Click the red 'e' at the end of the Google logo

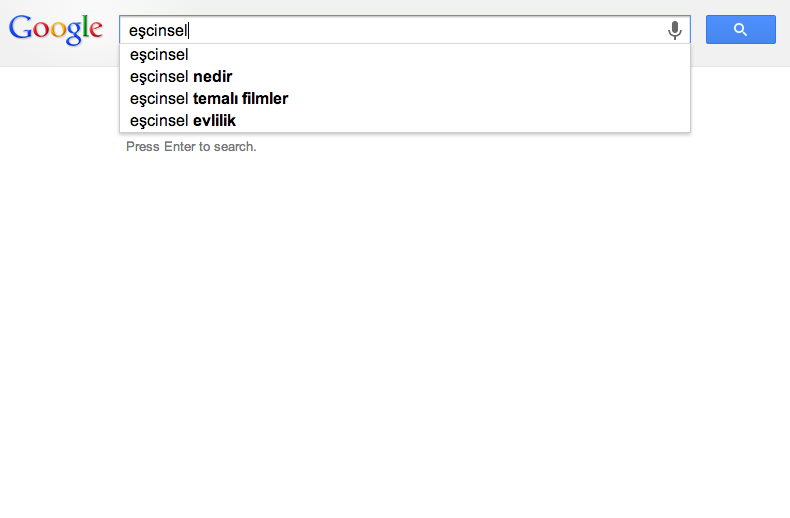(x=96, y=31)
